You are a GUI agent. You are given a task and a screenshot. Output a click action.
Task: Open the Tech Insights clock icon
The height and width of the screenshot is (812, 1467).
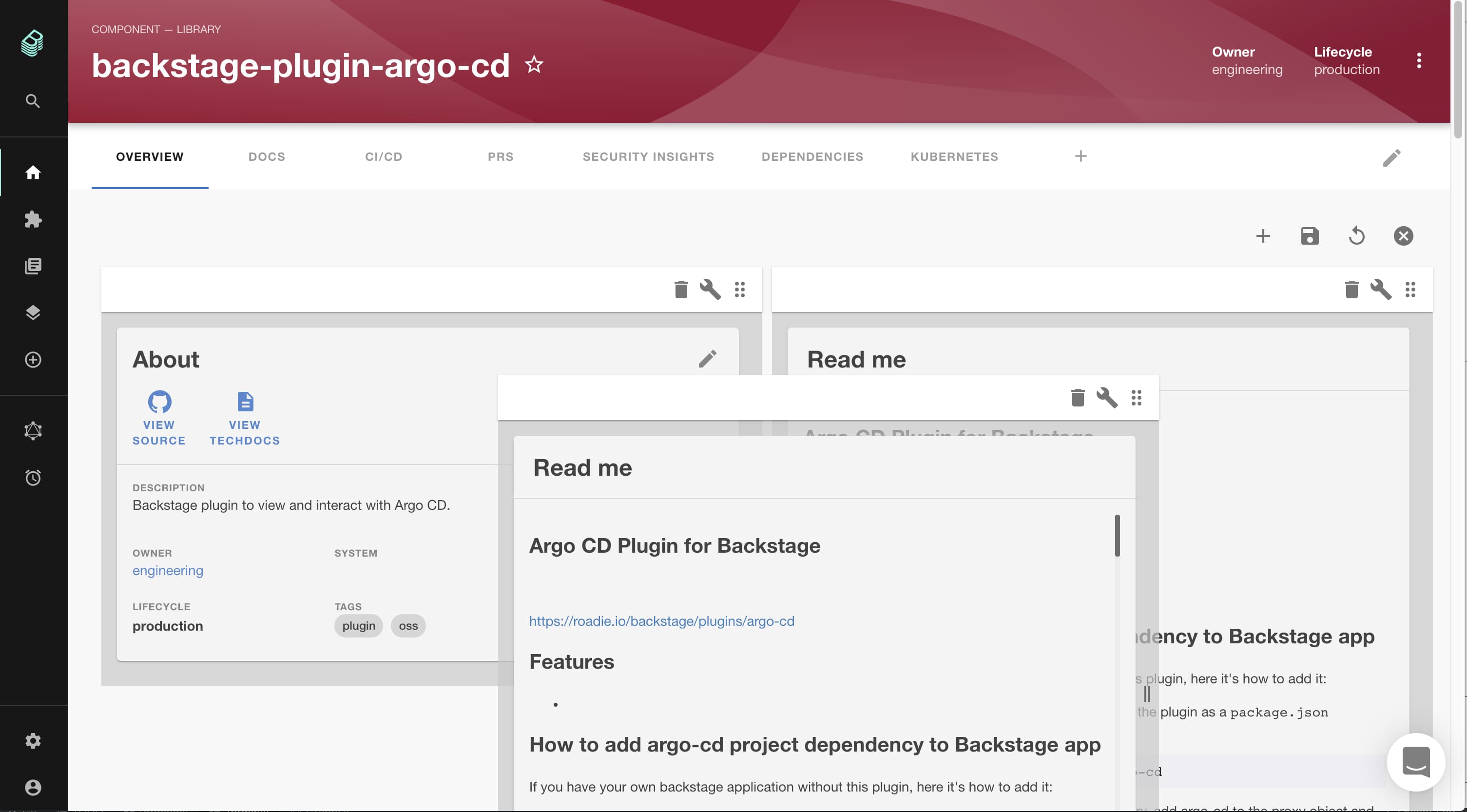tap(33, 477)
